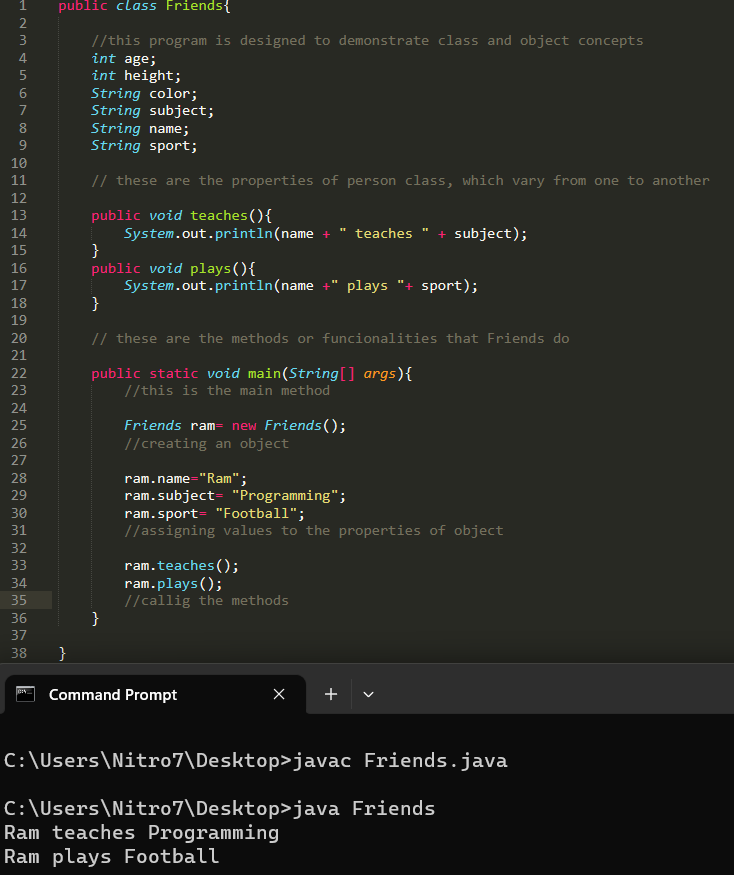Click 'javac Friends.java' command in terminal

pyautogui.click(x=400, y=761)
